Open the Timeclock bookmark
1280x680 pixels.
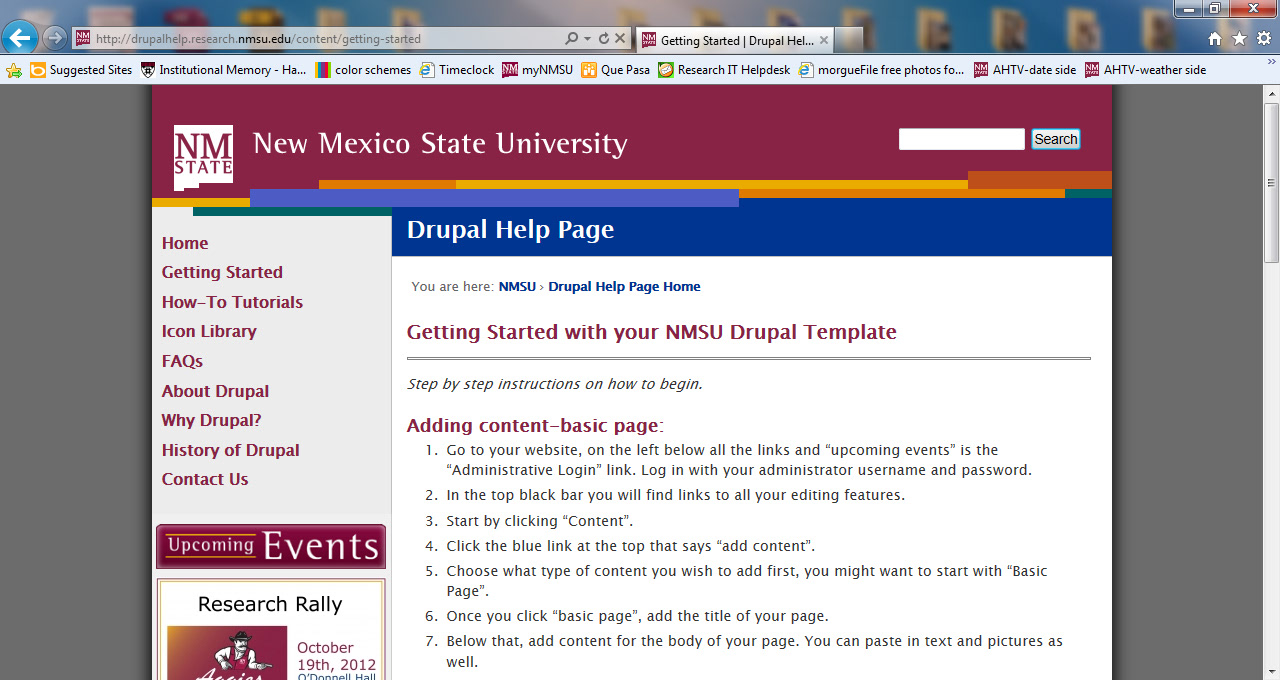(457, 70)
